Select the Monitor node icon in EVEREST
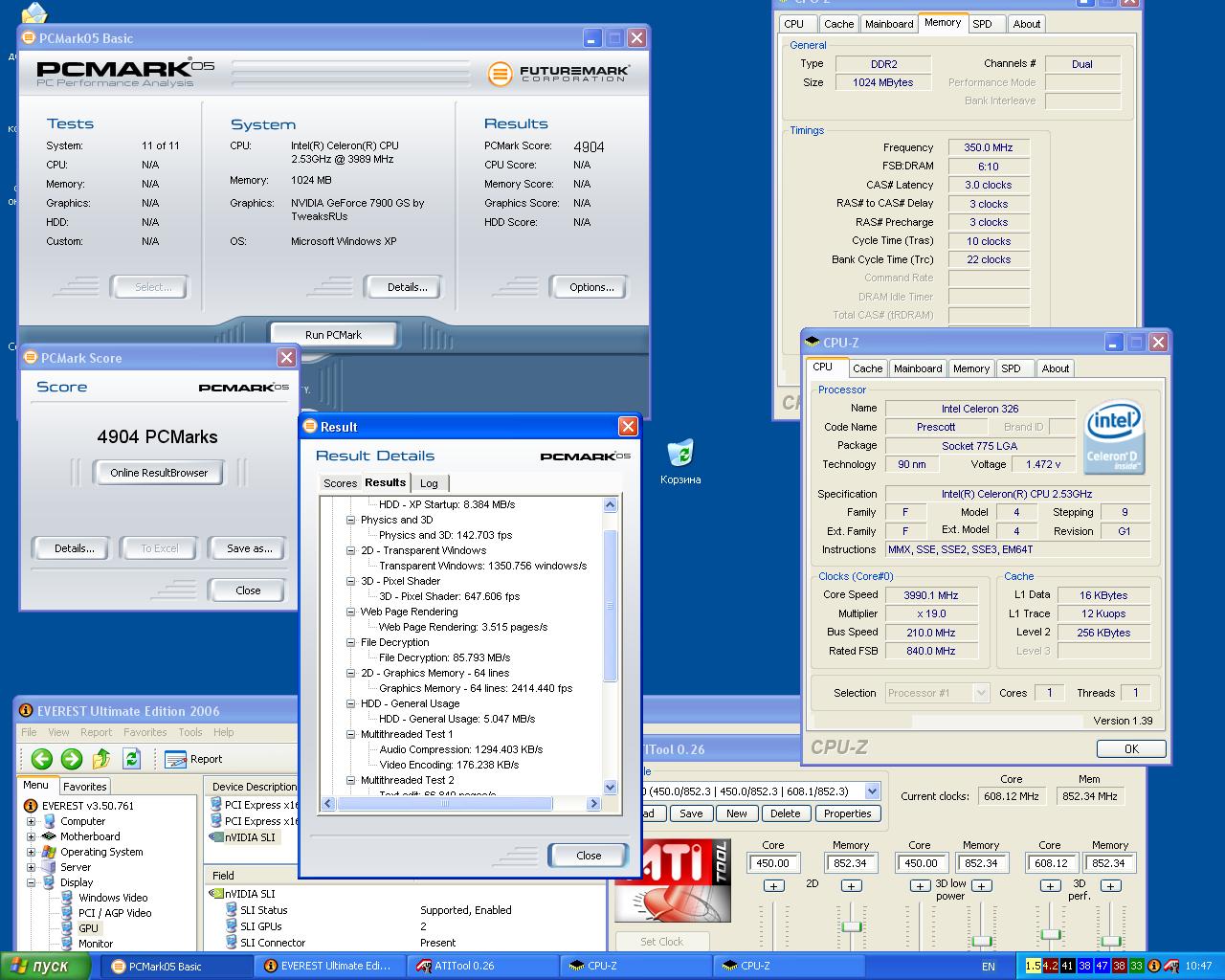Screen dimensions: 1225x980 pyautogui.click(x=67, y=944)
